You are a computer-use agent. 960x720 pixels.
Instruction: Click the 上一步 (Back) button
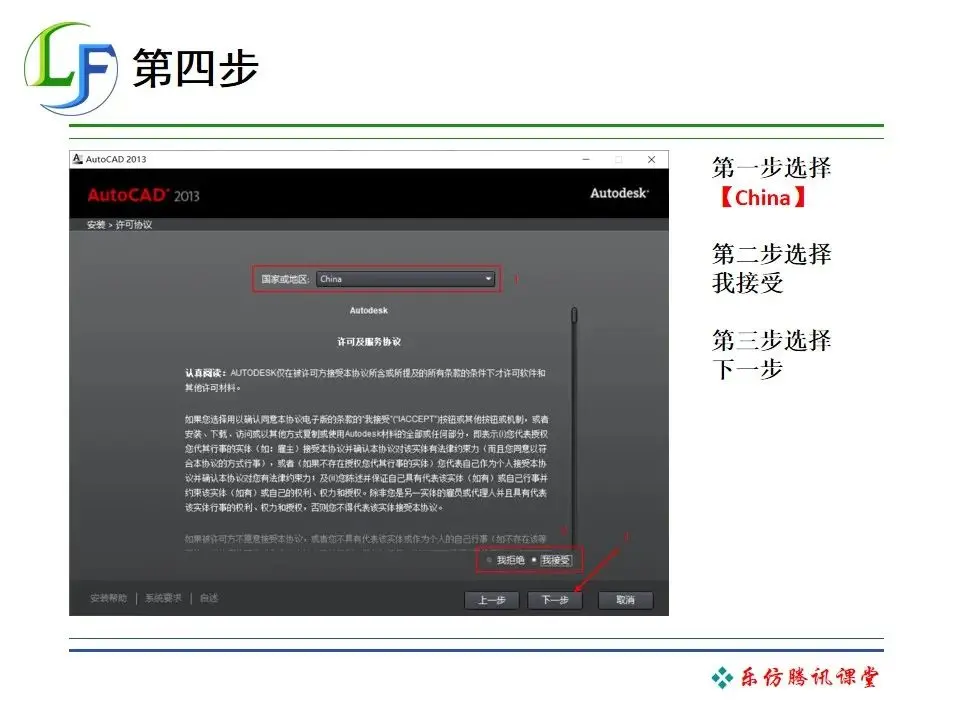492,600
